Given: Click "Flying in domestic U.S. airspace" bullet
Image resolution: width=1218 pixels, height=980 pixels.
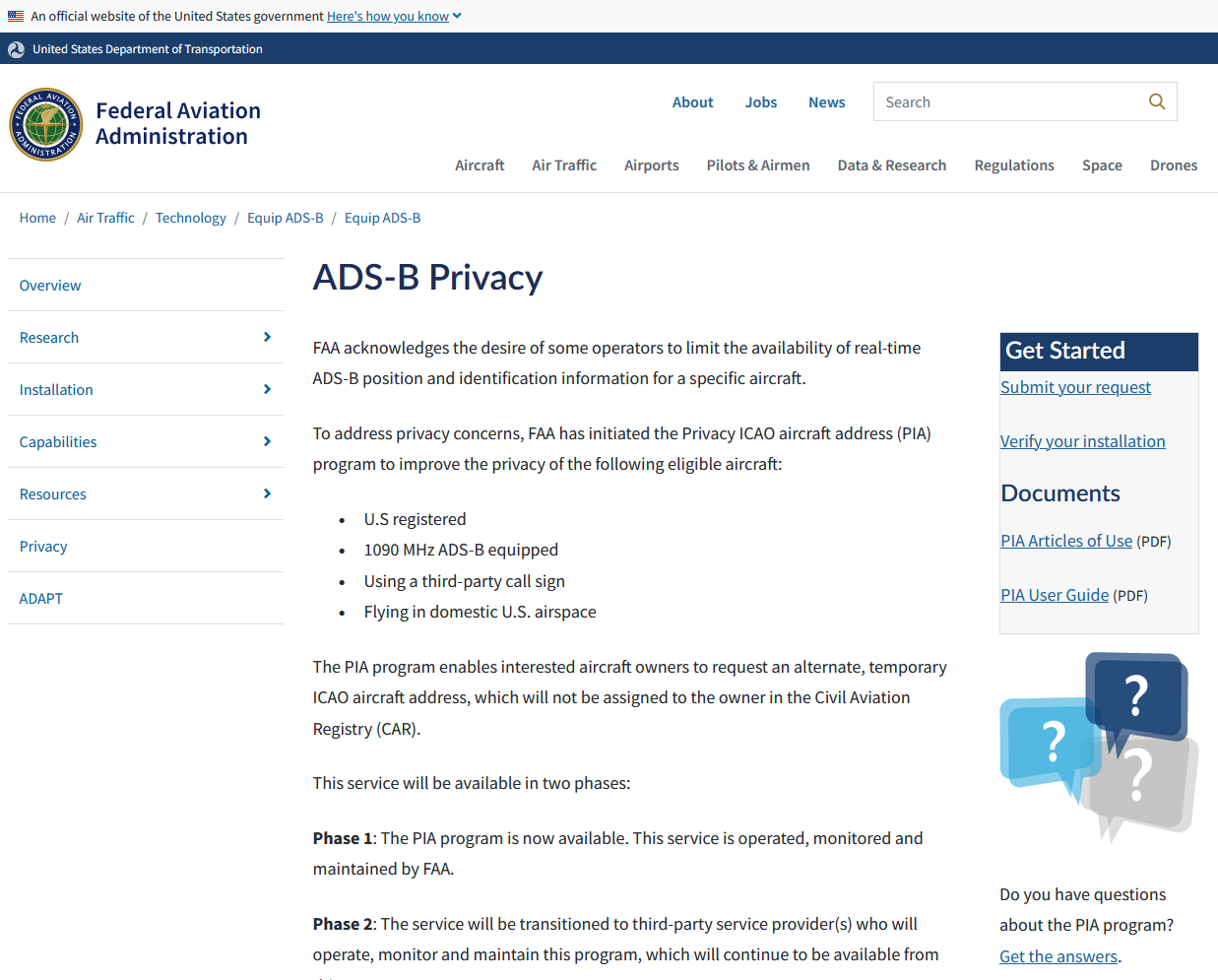Looking at the screenshot, I should click(x=481, y=612).
